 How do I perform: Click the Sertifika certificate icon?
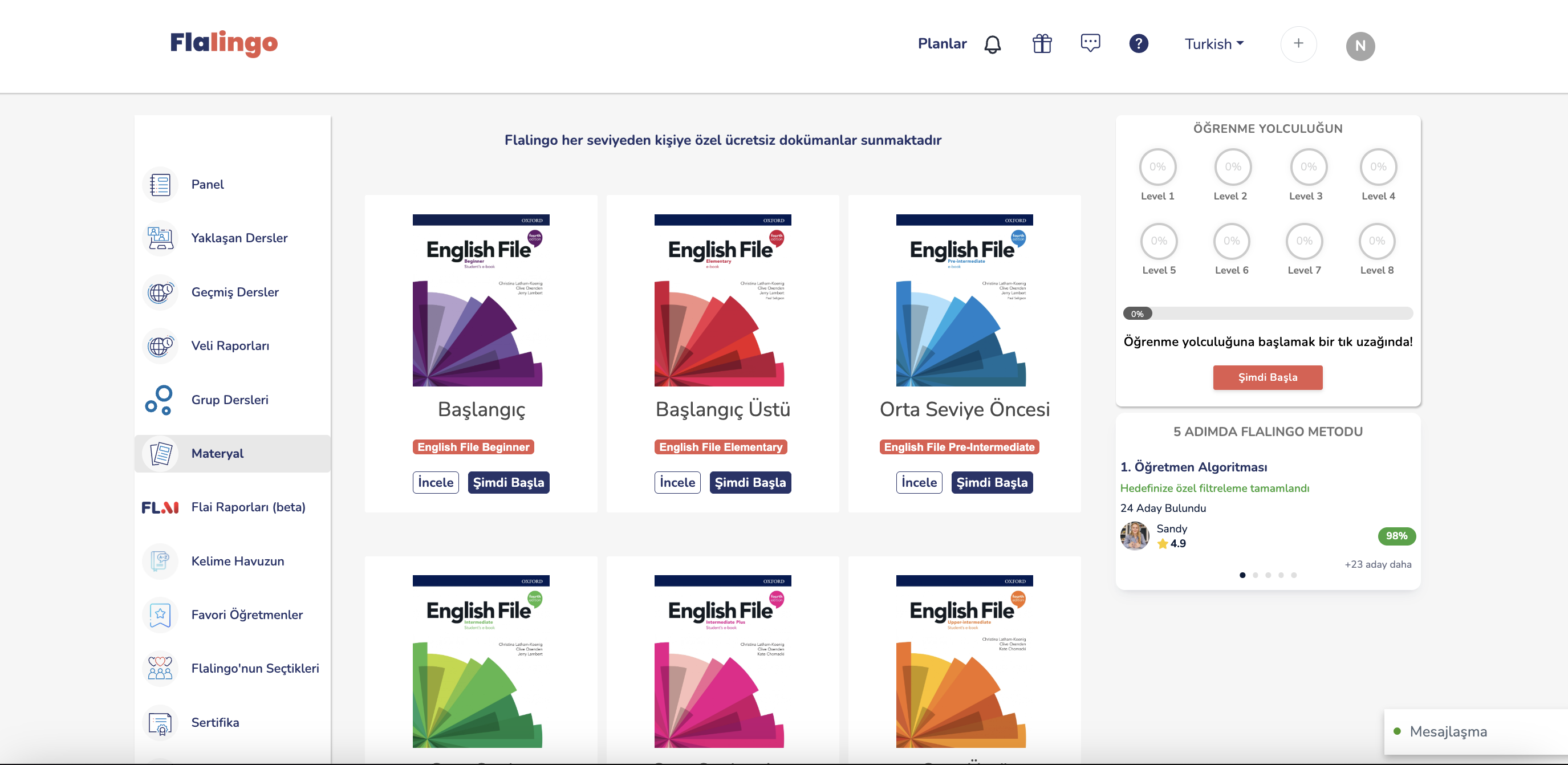[x=160, y=722]
